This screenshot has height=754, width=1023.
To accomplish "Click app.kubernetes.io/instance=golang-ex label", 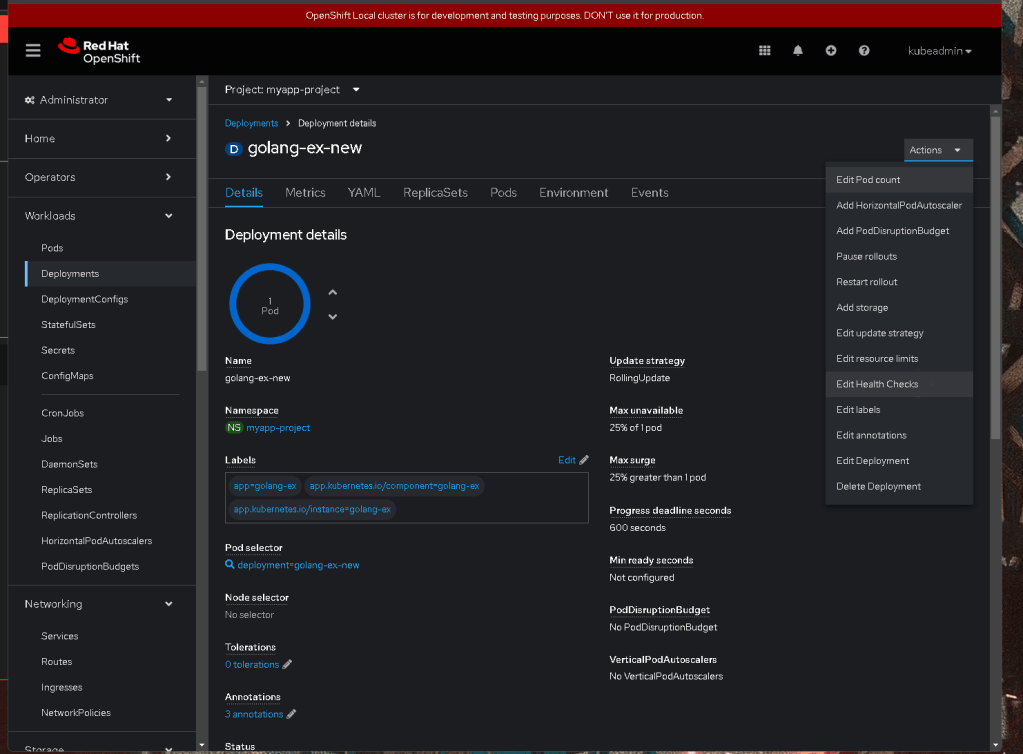I will 312,509.
